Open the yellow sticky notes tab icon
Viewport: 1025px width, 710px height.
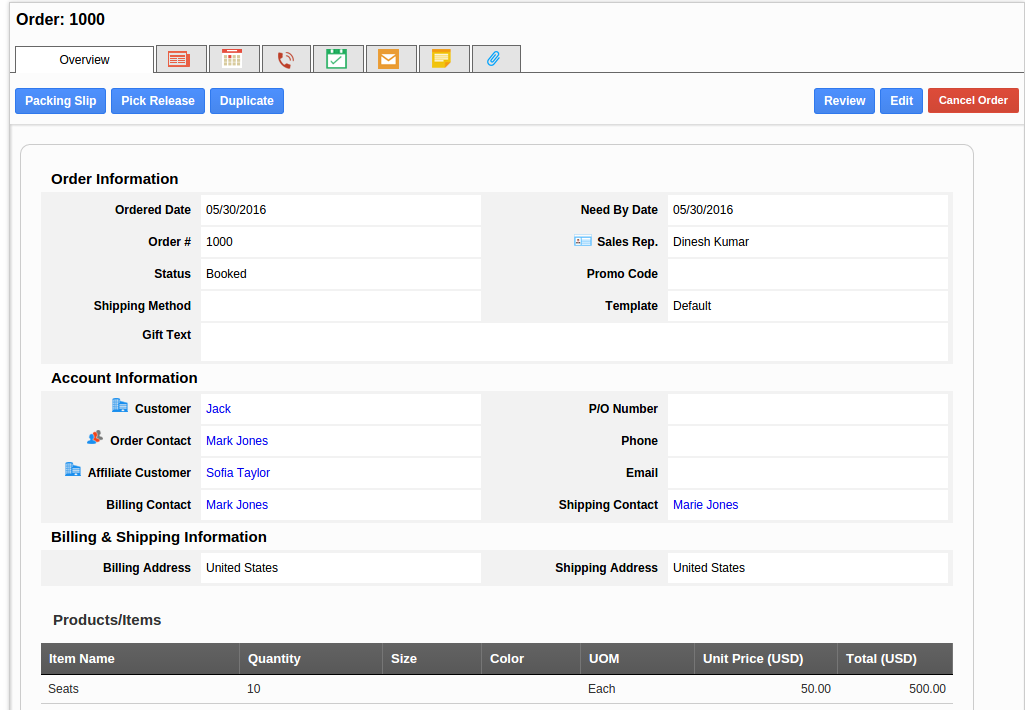click(x=441, y=59)
